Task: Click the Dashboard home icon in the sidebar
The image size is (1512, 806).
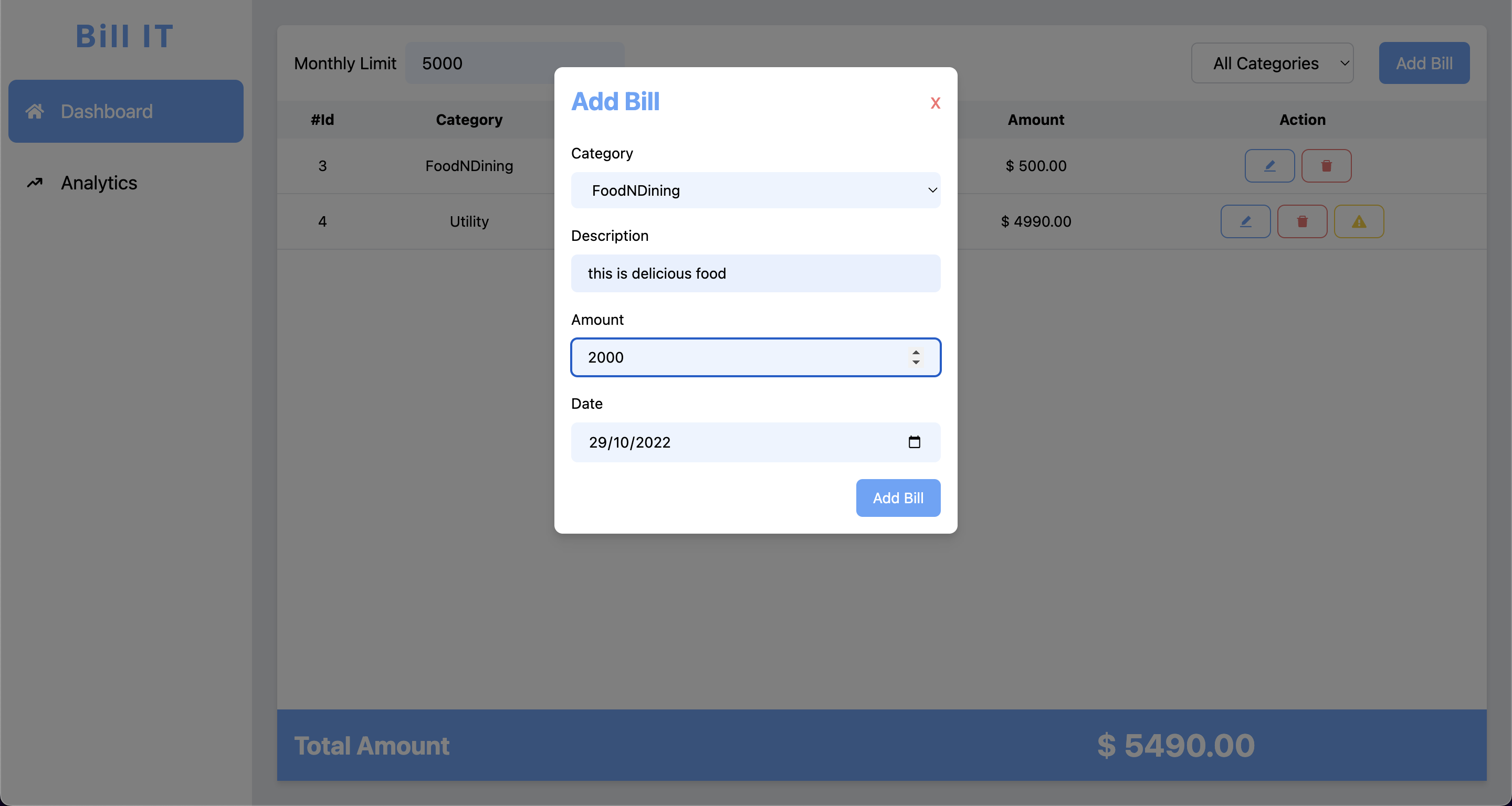Action: [x=35, y=111]
